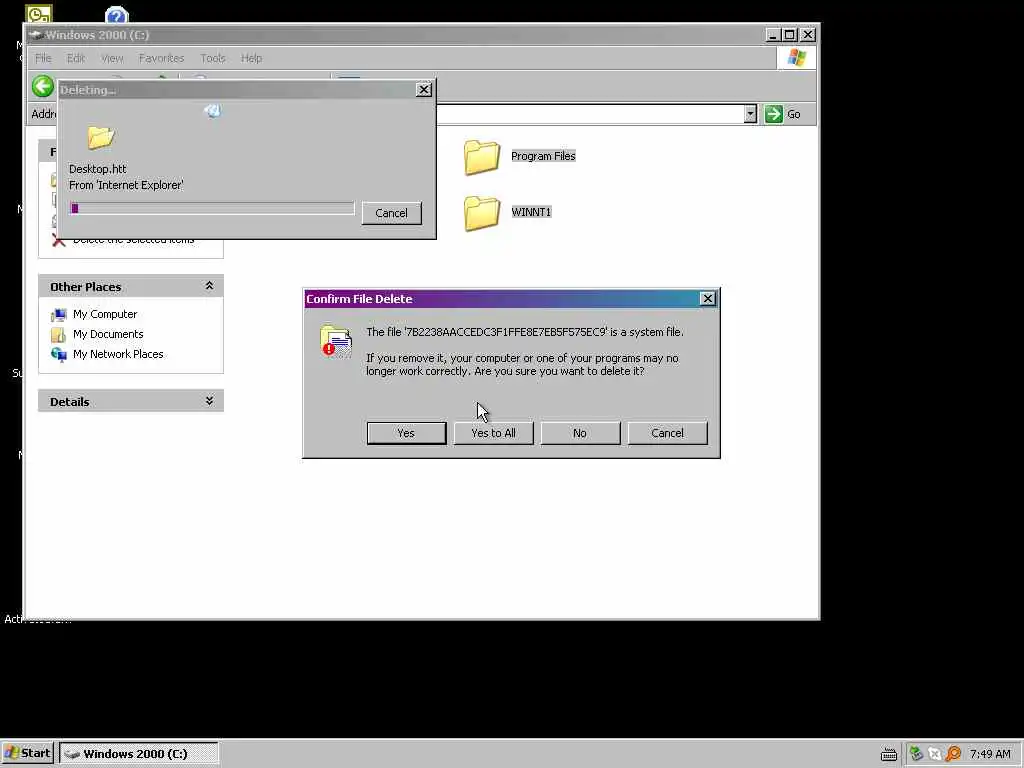Click the Windows flag logo in toolbar
Viewport: 1024px width, 768px height.
pyautogui.click(x=796, y=58)
